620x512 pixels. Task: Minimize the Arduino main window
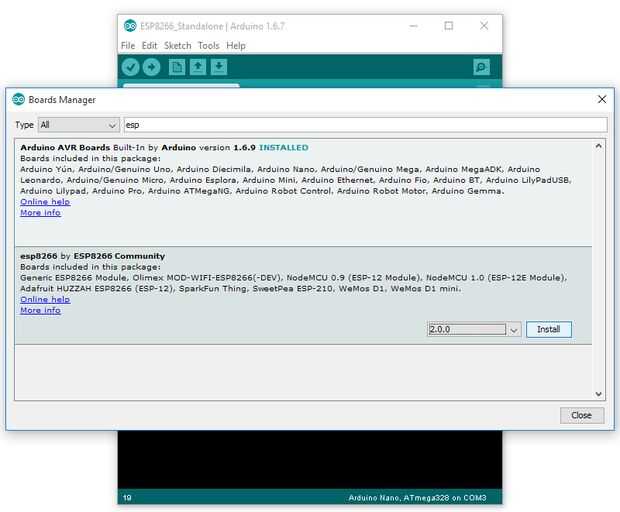[x=414, y=26]
